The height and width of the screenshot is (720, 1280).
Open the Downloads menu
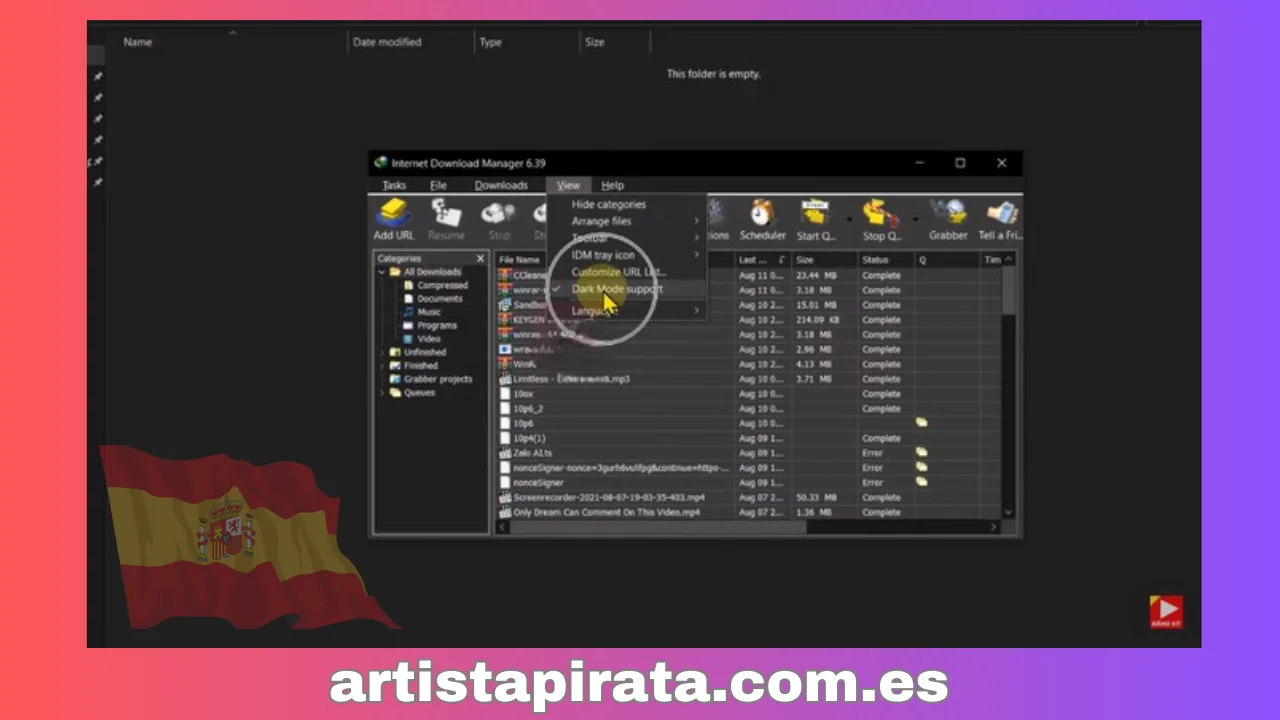501,185
